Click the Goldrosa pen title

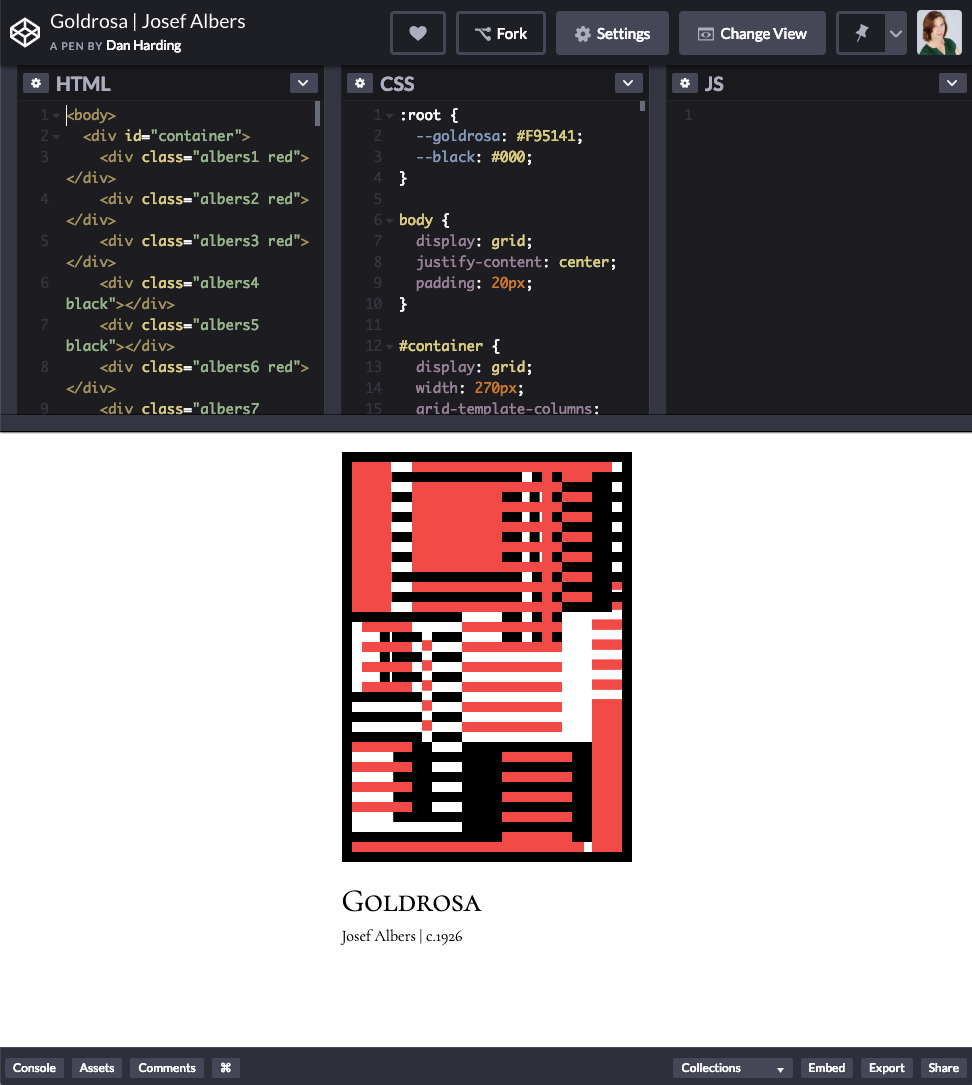(x=147, y=21)
